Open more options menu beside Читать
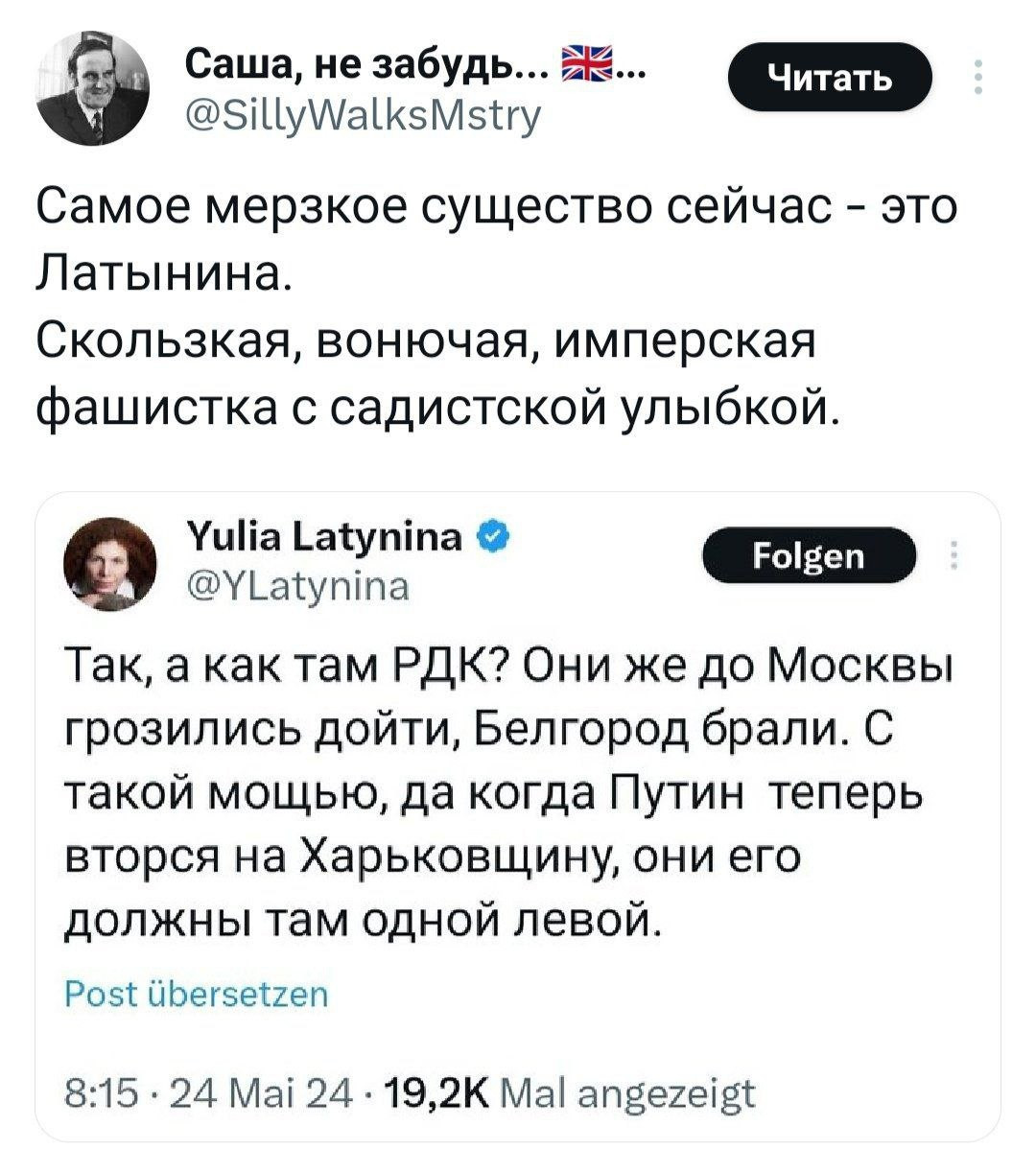 point(977,77)
